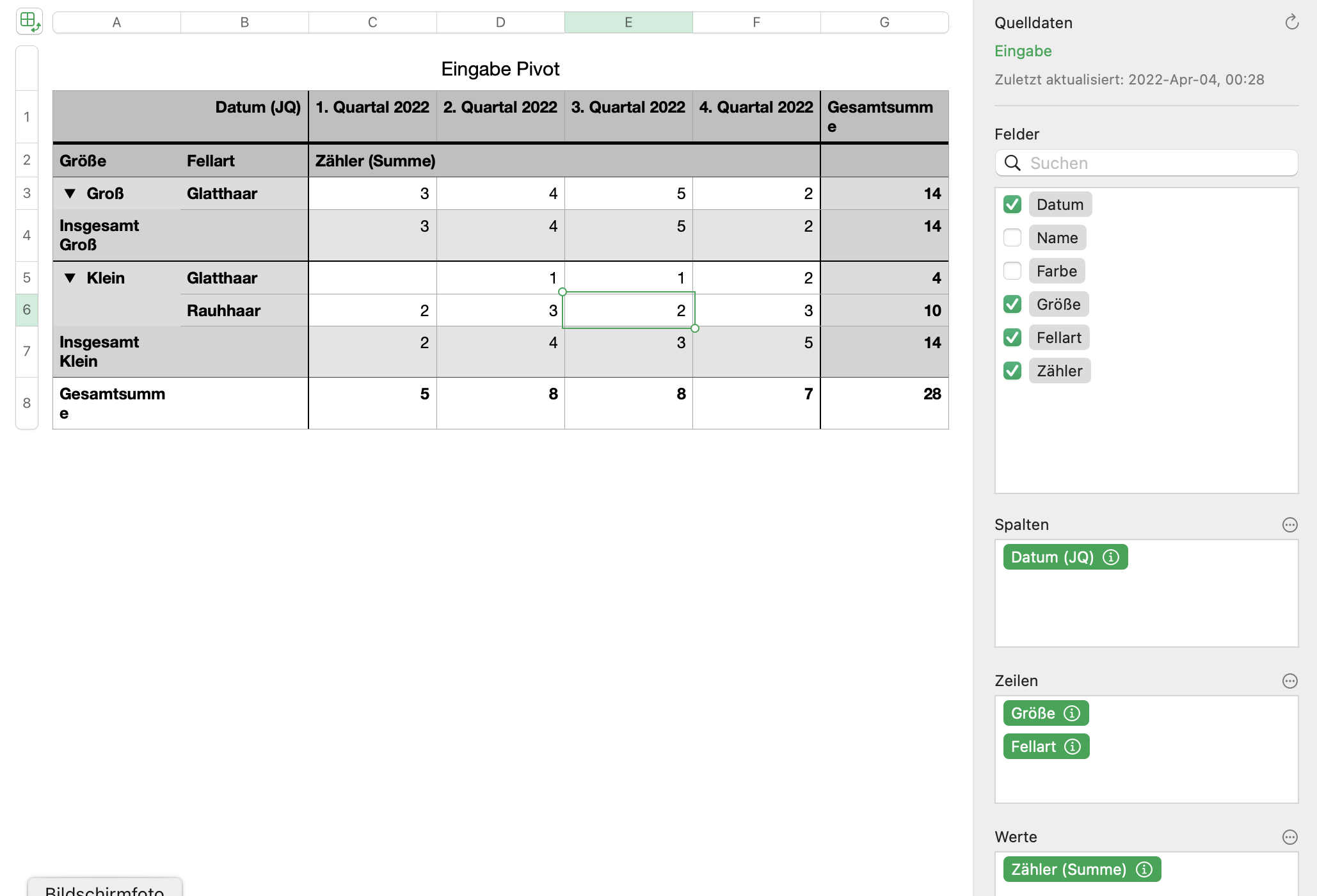Uncheck the Datum field checkbox
1317x896 pixels.
click(x=1012, y=205)
